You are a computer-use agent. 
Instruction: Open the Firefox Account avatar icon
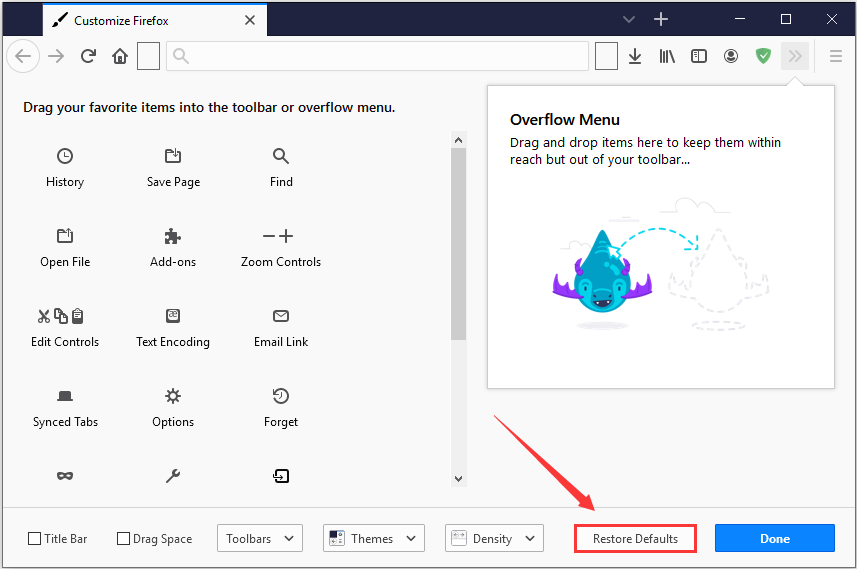pyautogui.click(x=731, y=56)
